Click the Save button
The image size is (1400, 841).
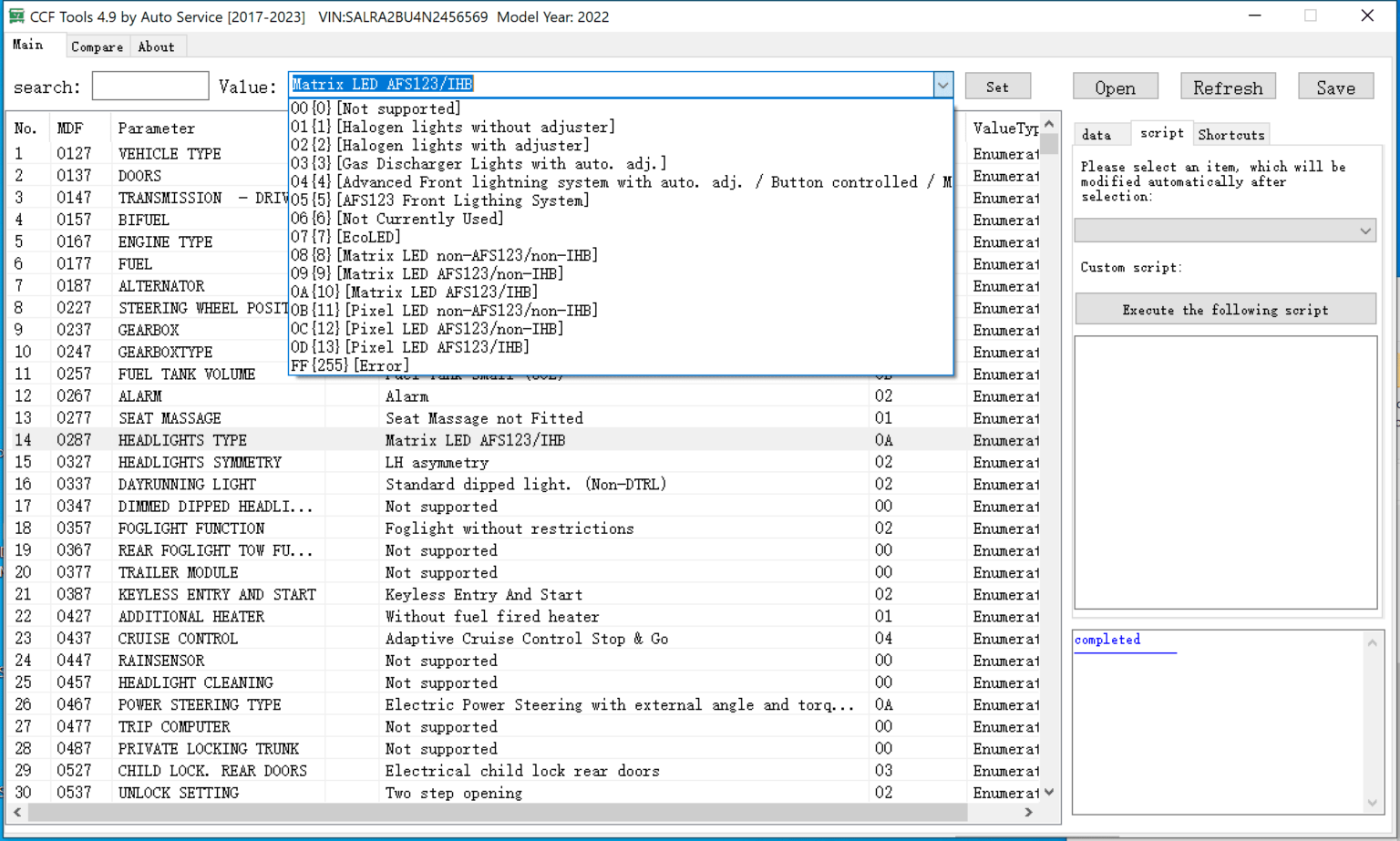coord(1335,86)
